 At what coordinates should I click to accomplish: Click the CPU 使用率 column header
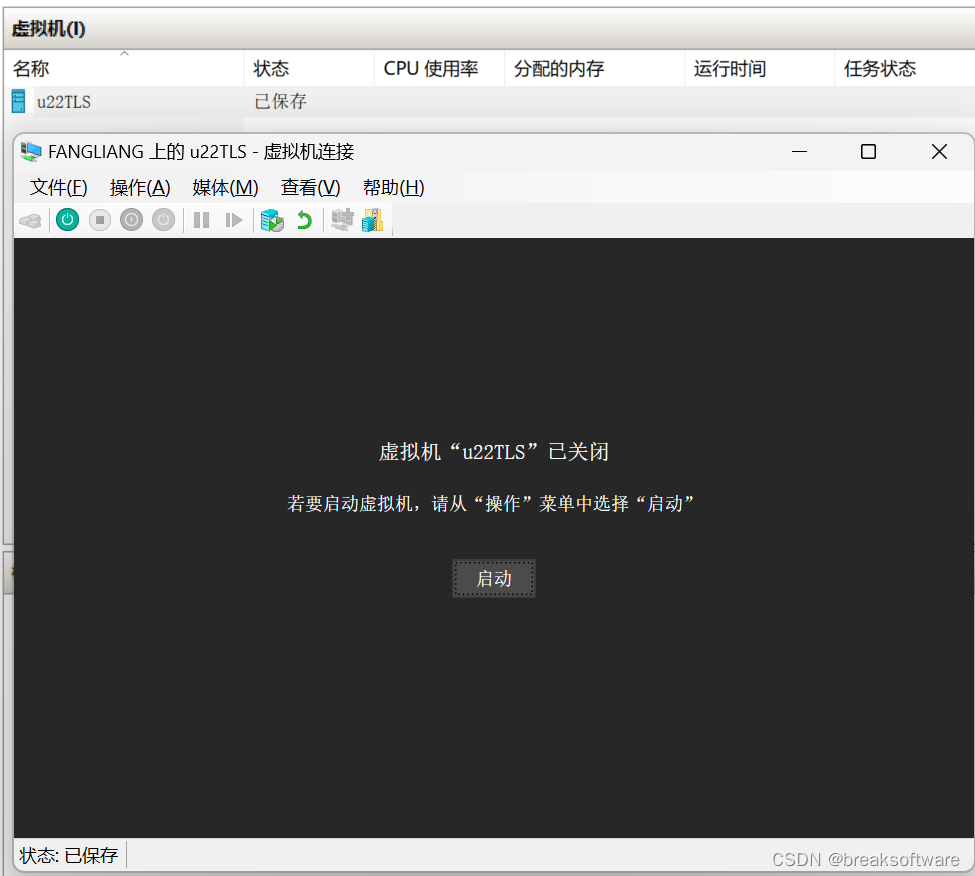click(x=430, y=69)
